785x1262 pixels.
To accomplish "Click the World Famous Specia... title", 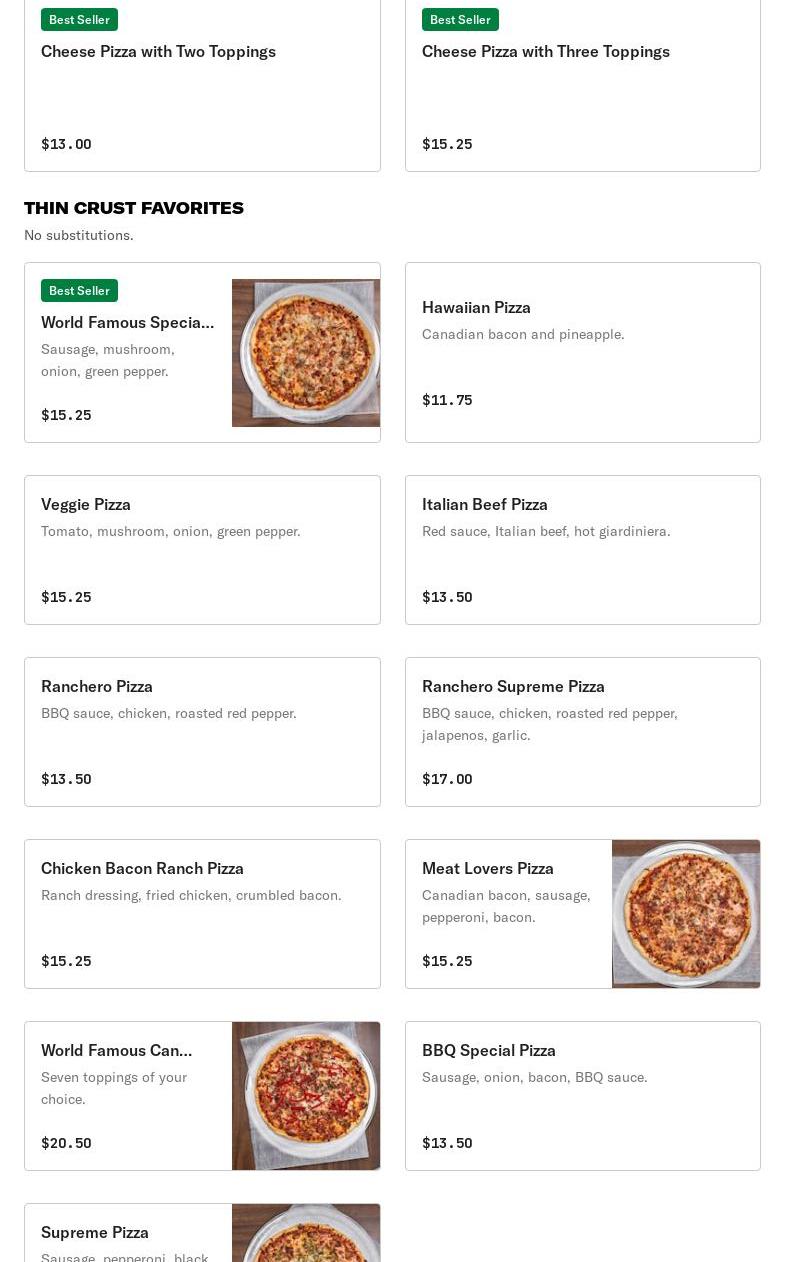I will pyautogui.click(x=128, y=322).
